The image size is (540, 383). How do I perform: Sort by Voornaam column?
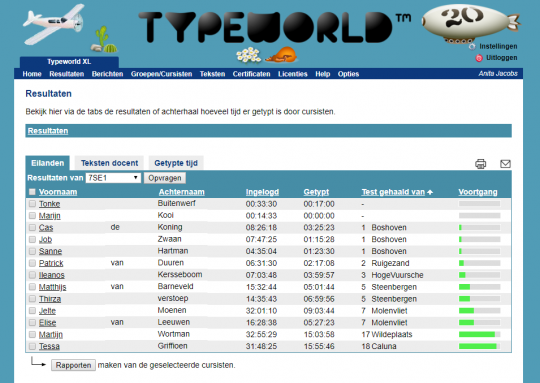pos(58,192)
